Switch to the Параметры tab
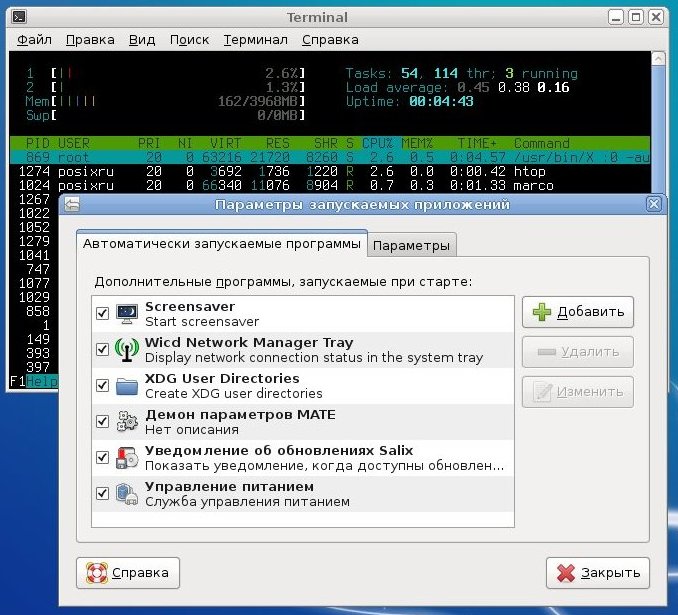Image resolution: width=678 pixels, height=615 pixels. tap(411, 245)
